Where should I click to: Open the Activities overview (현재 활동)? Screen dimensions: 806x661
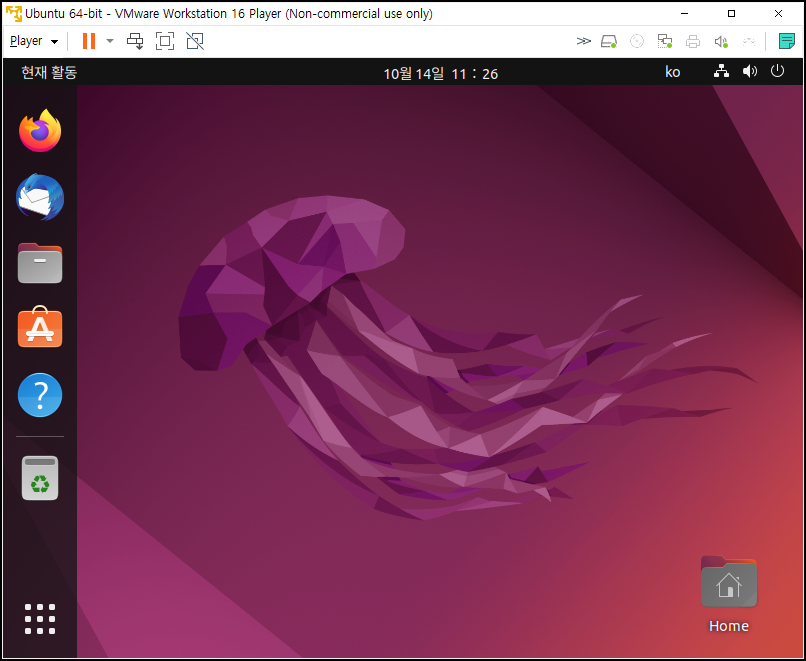click(49, 73)
